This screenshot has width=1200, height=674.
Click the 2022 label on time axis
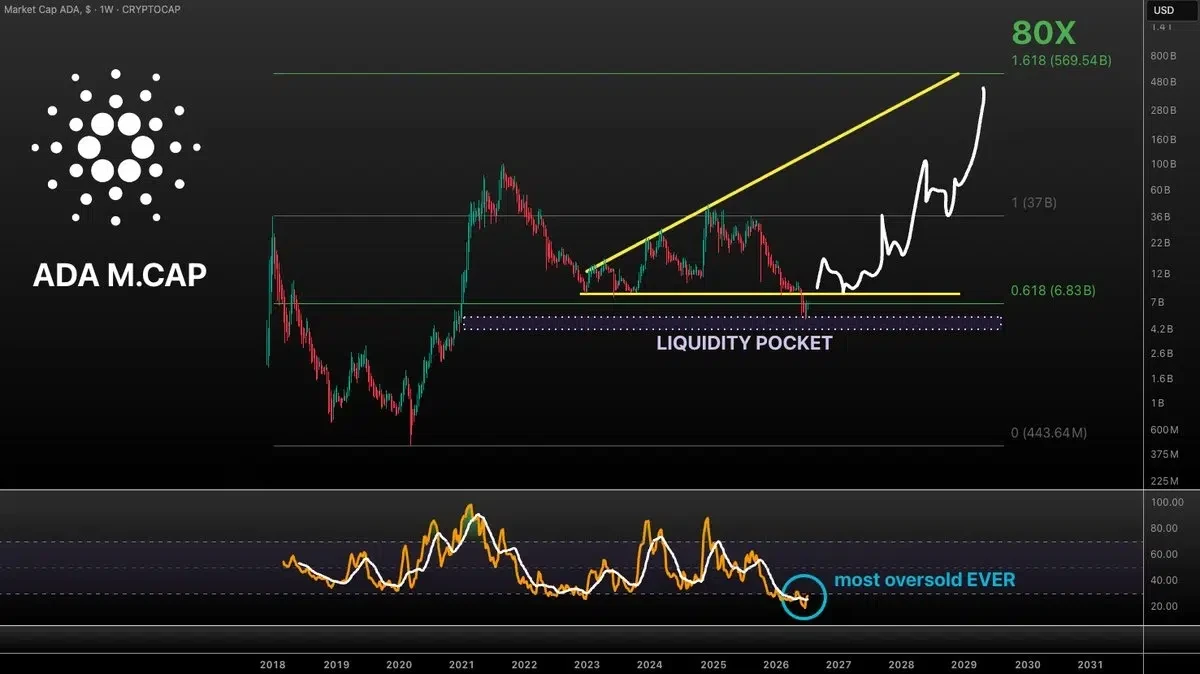pyautogui.click(x=524, y=664)
